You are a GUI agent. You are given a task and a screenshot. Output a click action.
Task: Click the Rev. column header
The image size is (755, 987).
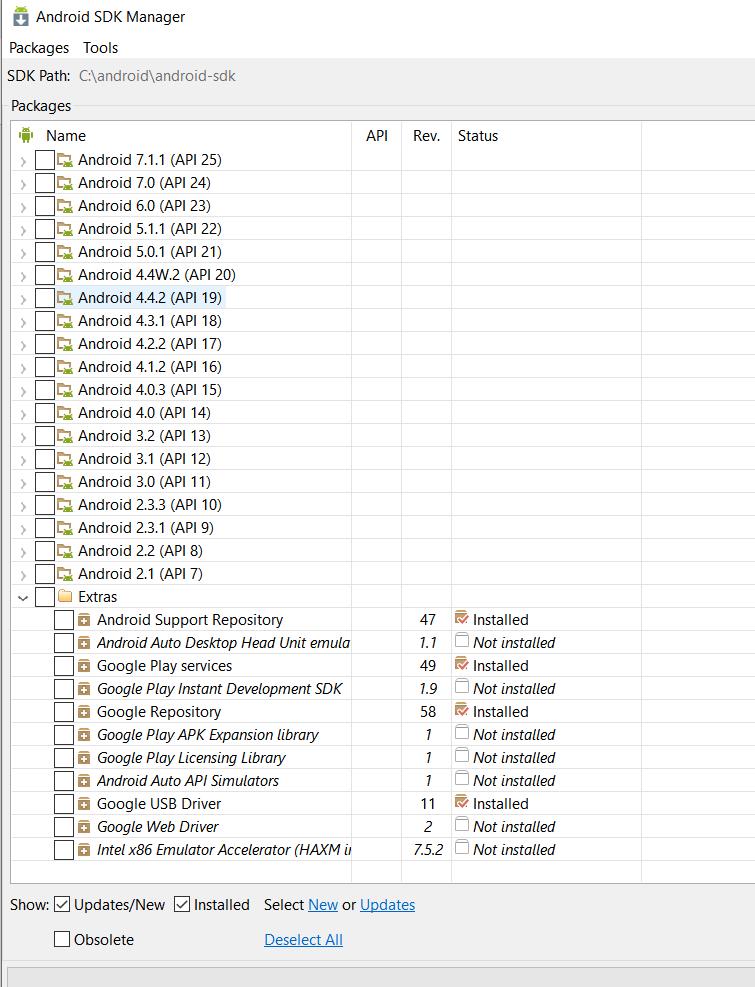[x=426, y=136]
